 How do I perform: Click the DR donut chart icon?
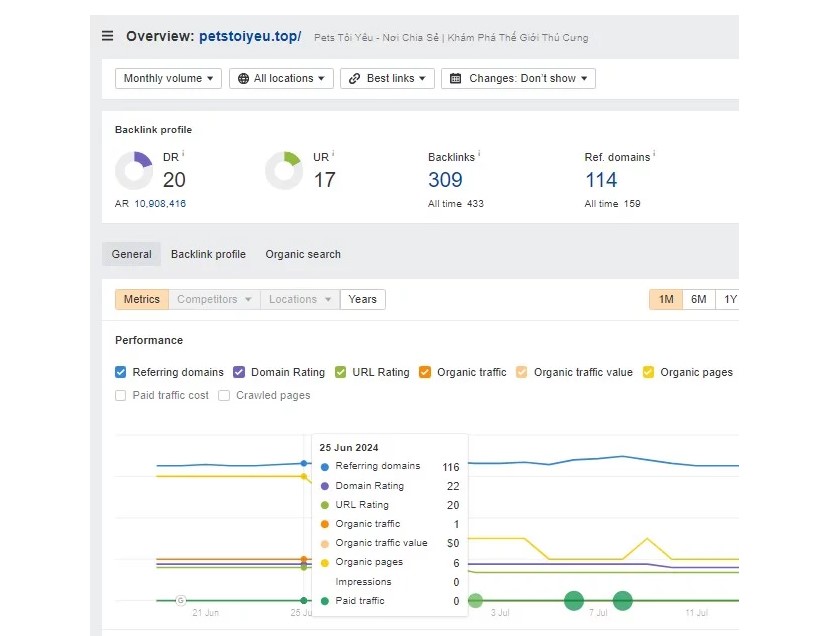[134, 170]
